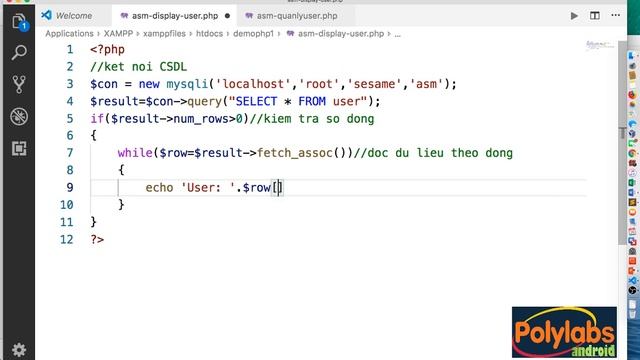Click the 'SELECT * FROM user' query string
The height and width of the screenshot is (360, 640).
coord(298,101)
